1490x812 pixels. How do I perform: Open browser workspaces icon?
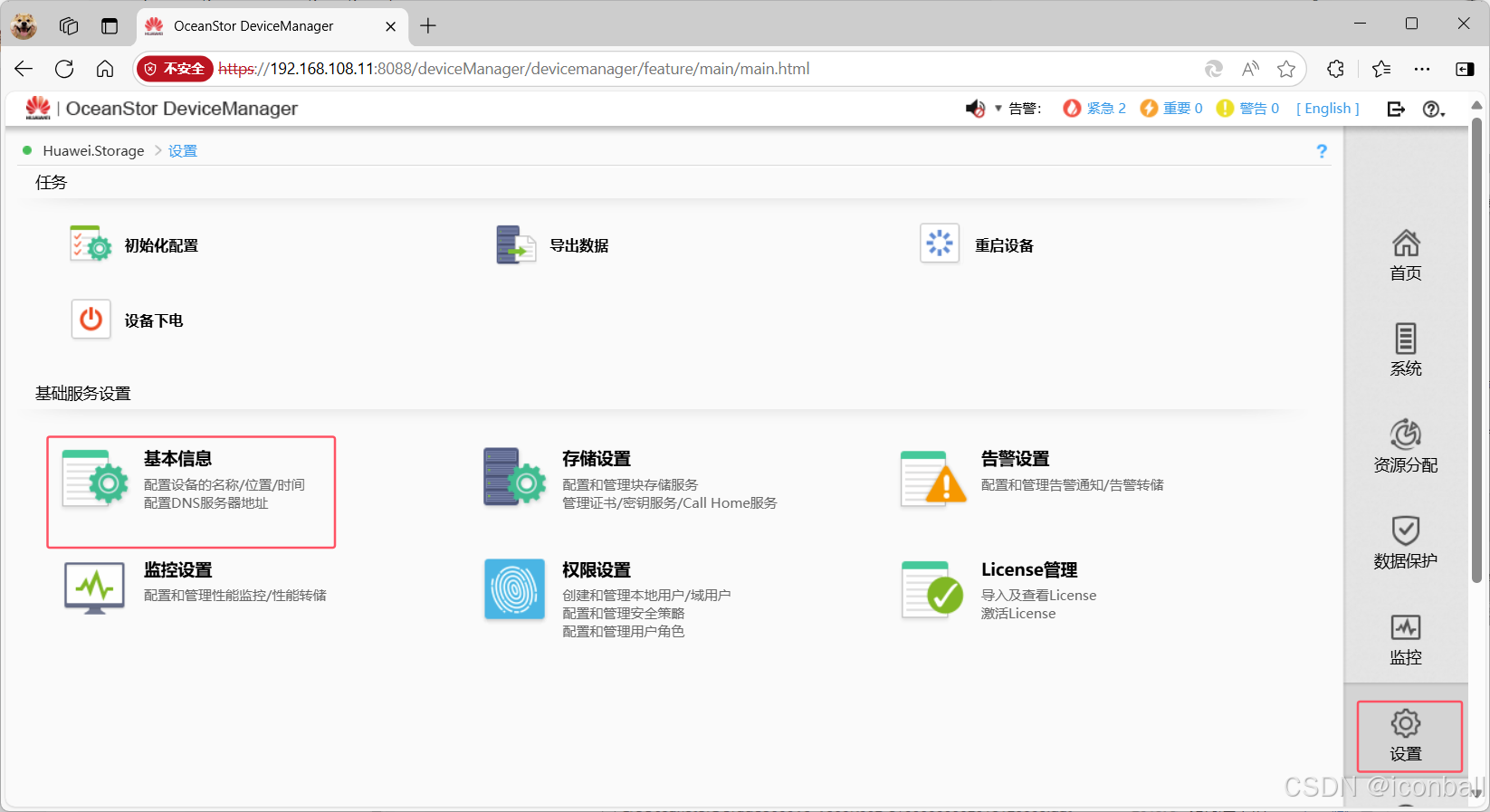point(69,26)
